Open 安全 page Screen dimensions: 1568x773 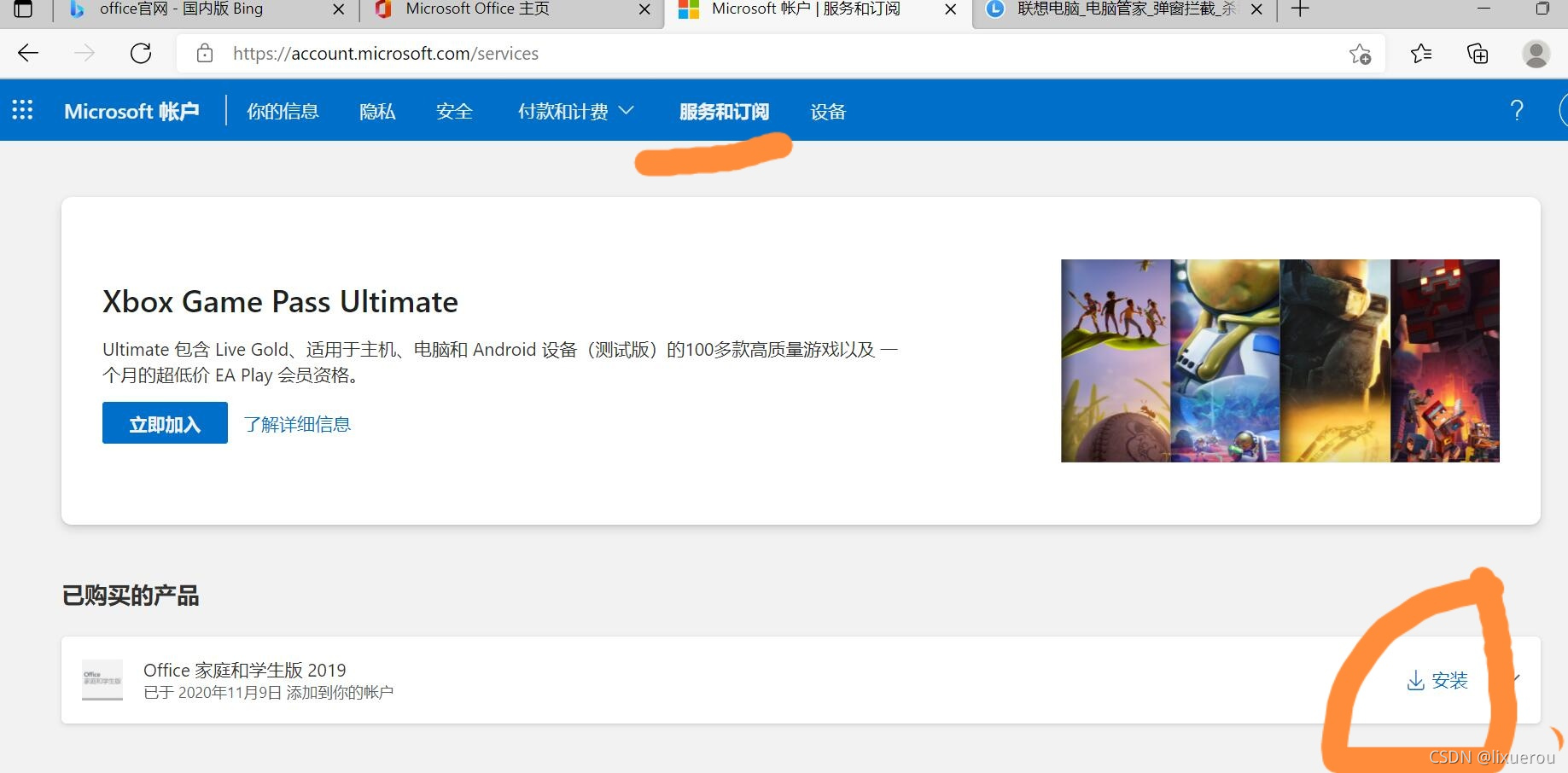coord(454,111)
